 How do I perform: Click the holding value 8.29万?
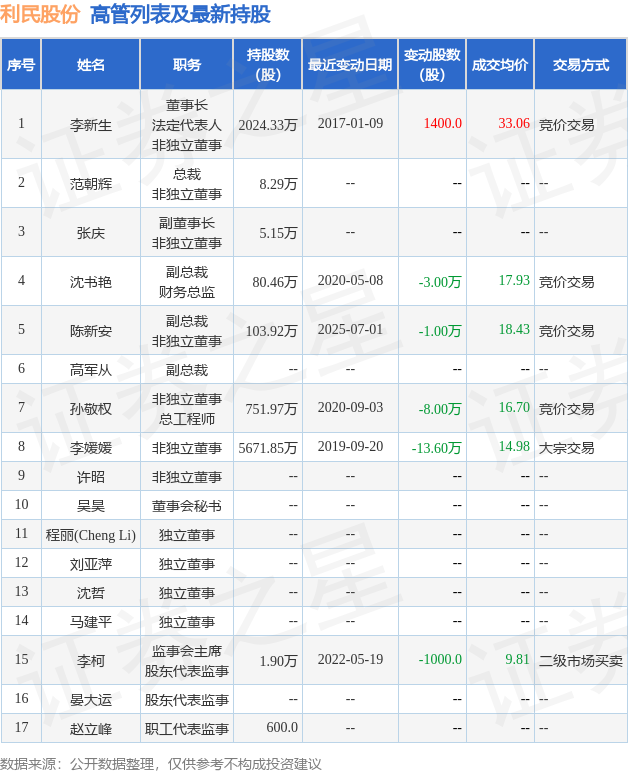click(278, 184)
